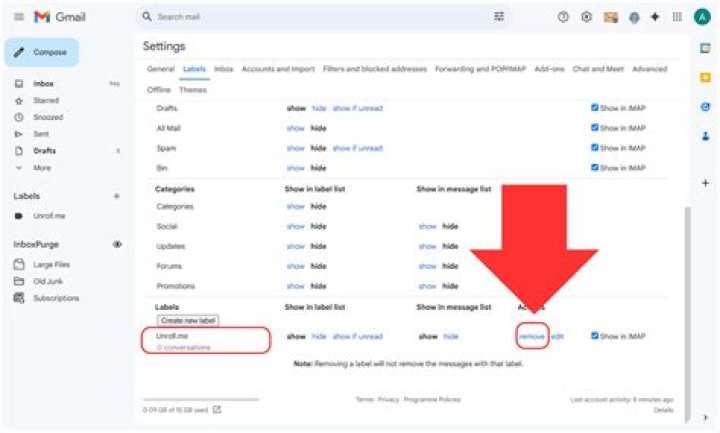Click the search options filter icon
This screenshot has height=433, width=720.
coord(499,17)
